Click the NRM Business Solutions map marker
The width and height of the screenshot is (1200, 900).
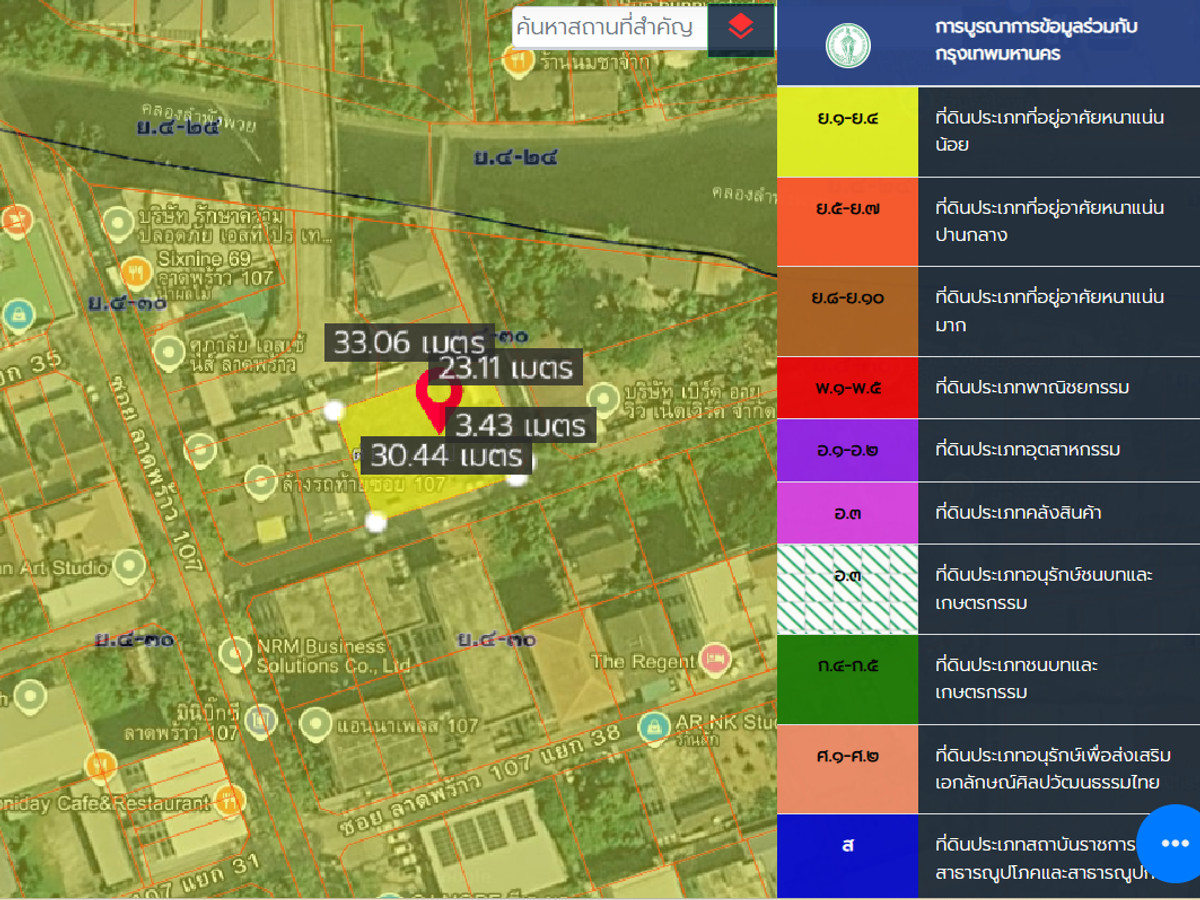236,654
